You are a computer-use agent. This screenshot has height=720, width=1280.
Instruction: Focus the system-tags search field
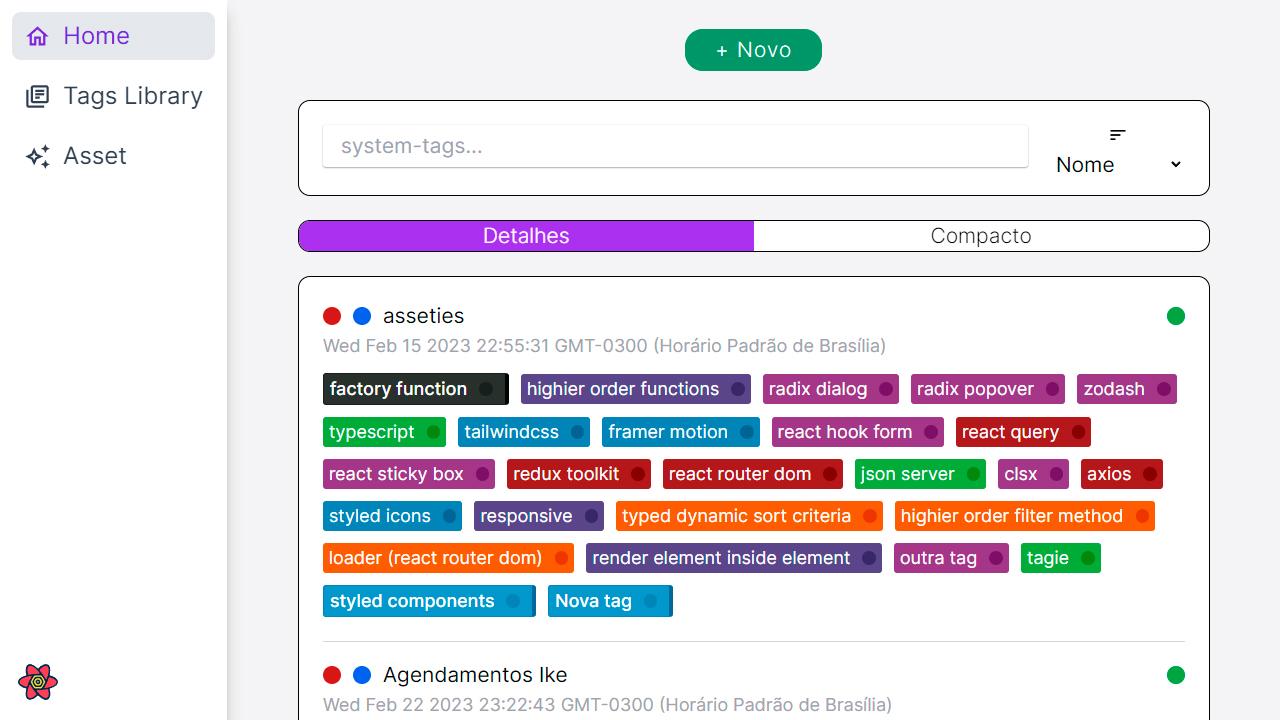[675, 146]
